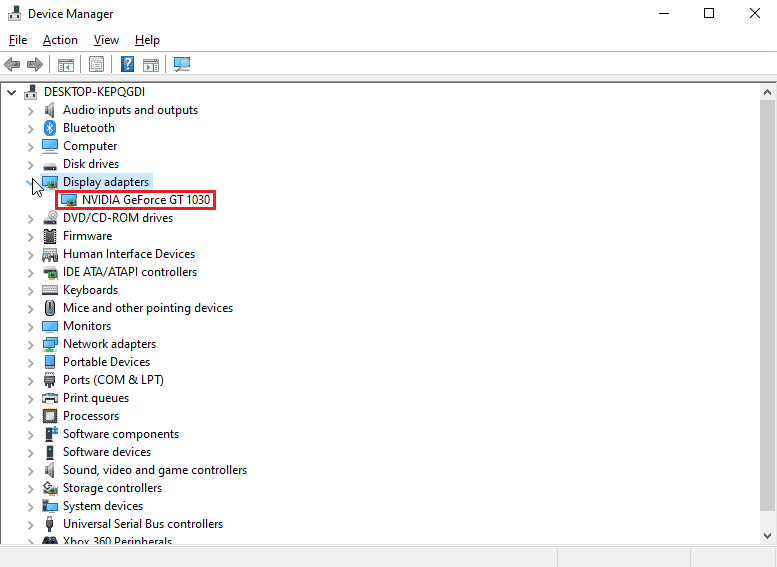Click the Mice mouse icon
Screen dimensions: 777x567
50,308
